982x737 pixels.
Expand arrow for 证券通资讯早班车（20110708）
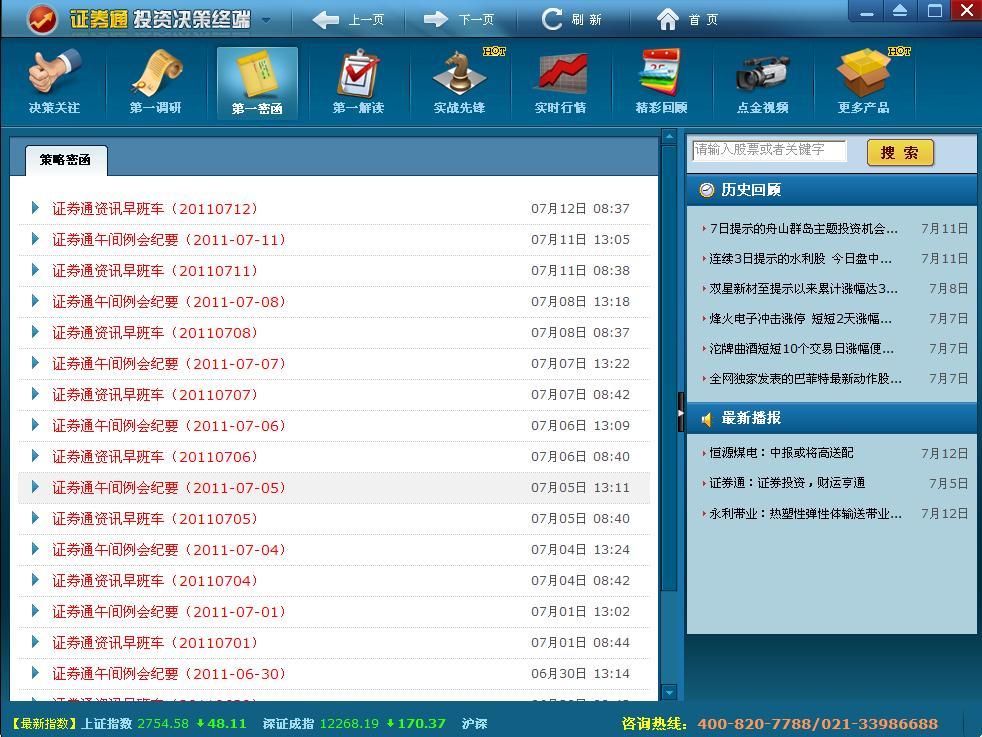[35, 332]
